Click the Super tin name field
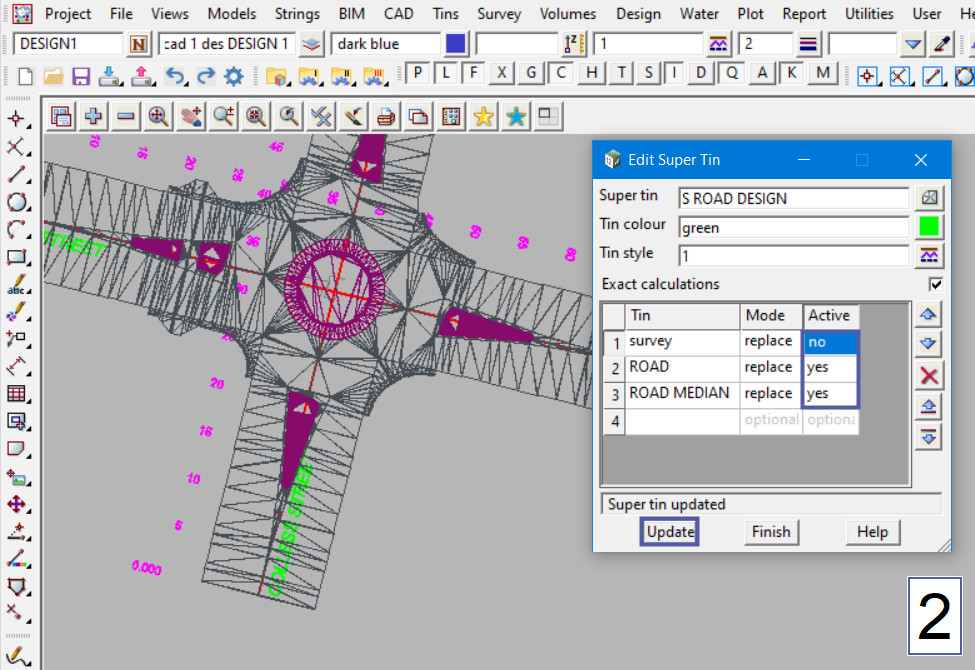This screenshot has width=975, height=670. pos(793,198)
